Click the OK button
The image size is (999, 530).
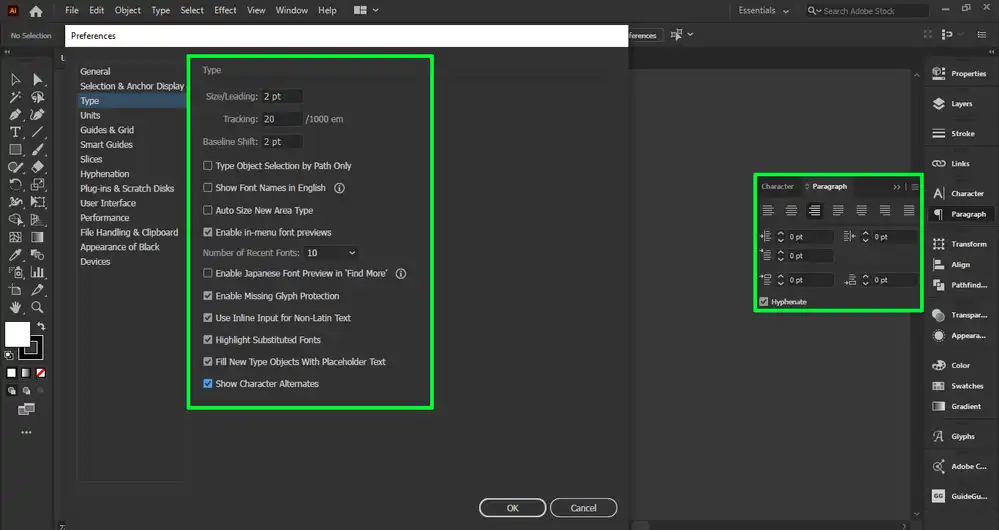(512, 508)
